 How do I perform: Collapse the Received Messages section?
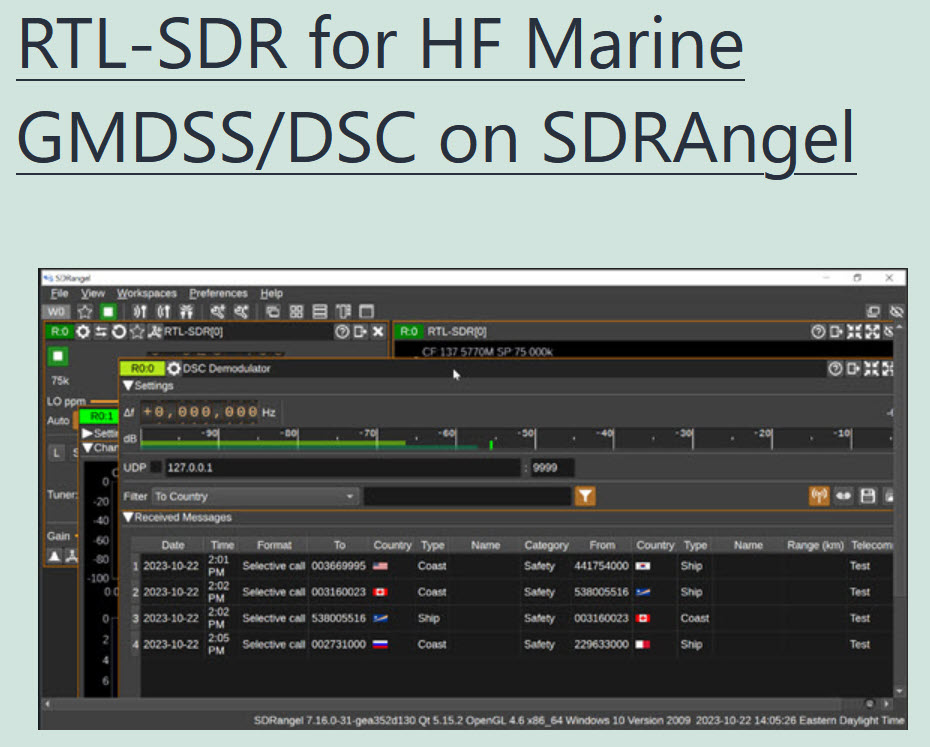pyautogui.click(x=128, y=518)
